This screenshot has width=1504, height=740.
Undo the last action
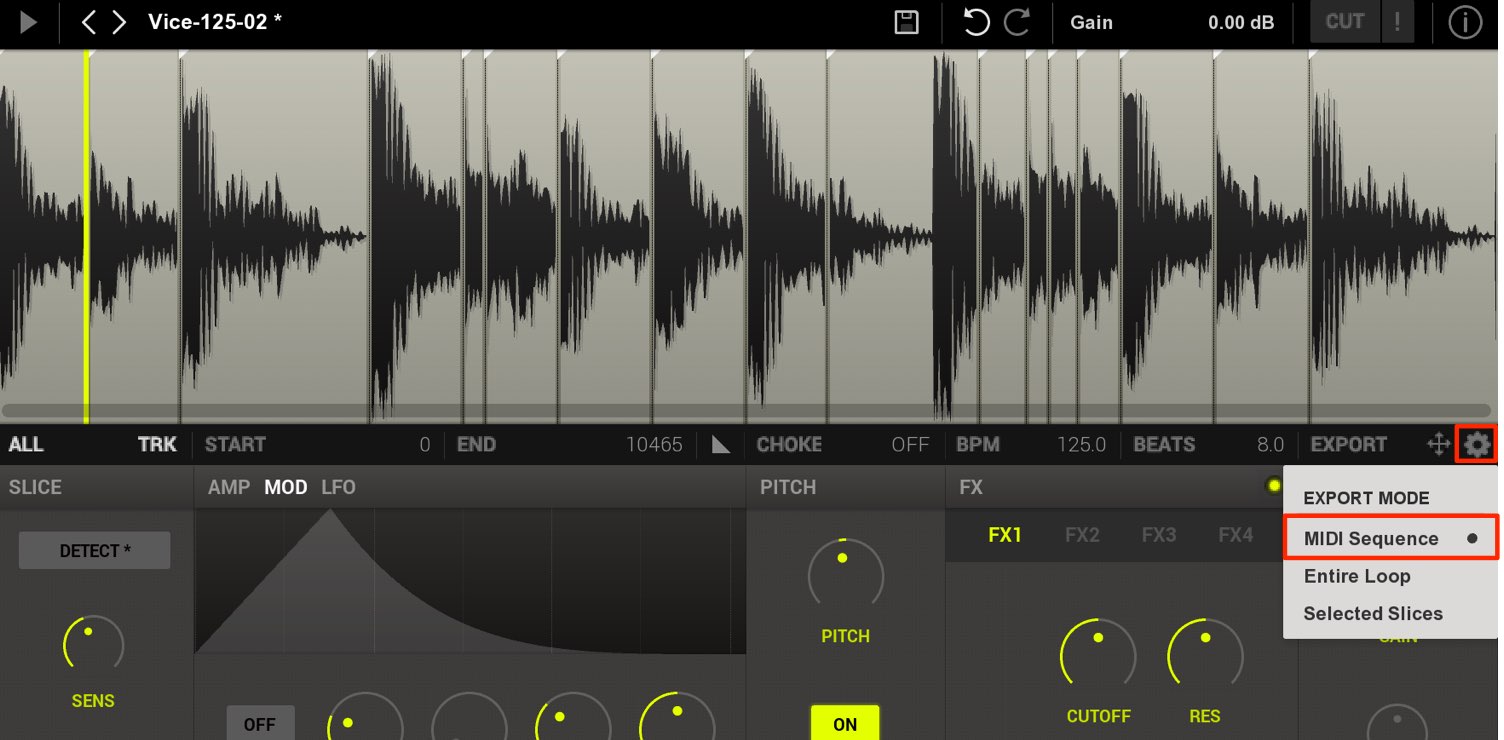click(975, 22)
